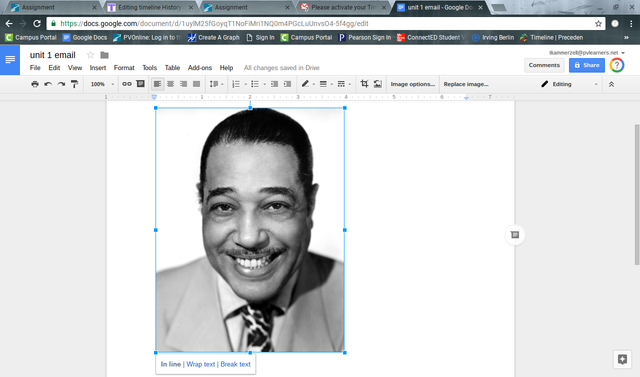Open the Create A Graph bookmark
Viewport: 640px width, 377px height.
coord(213,38)
